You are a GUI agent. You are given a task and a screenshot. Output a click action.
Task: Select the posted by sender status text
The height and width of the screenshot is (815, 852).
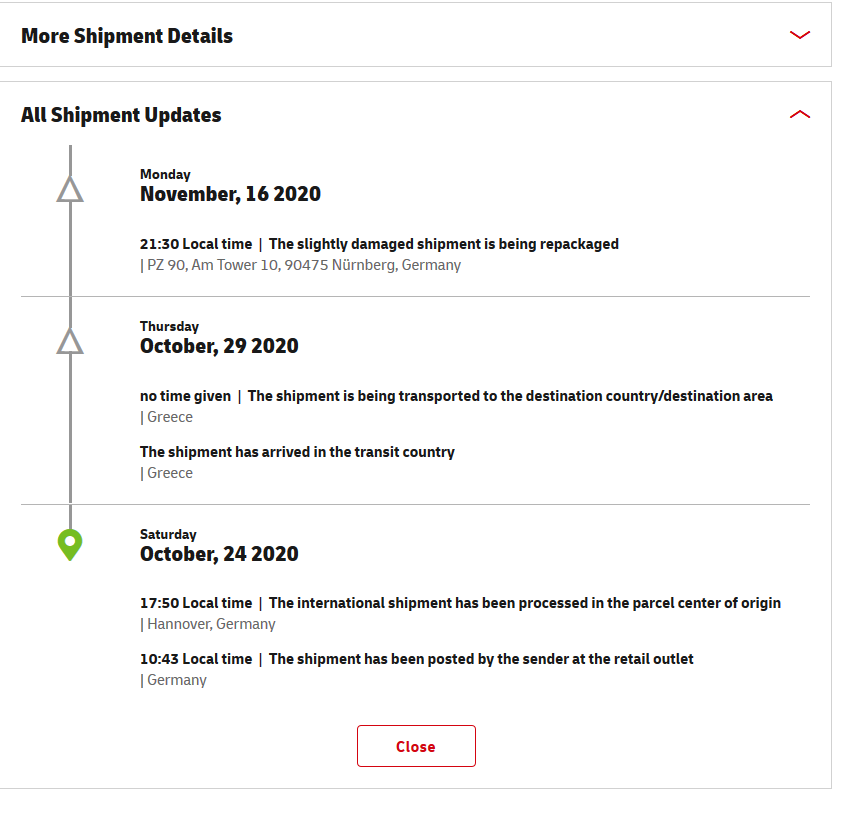point(481,659)
